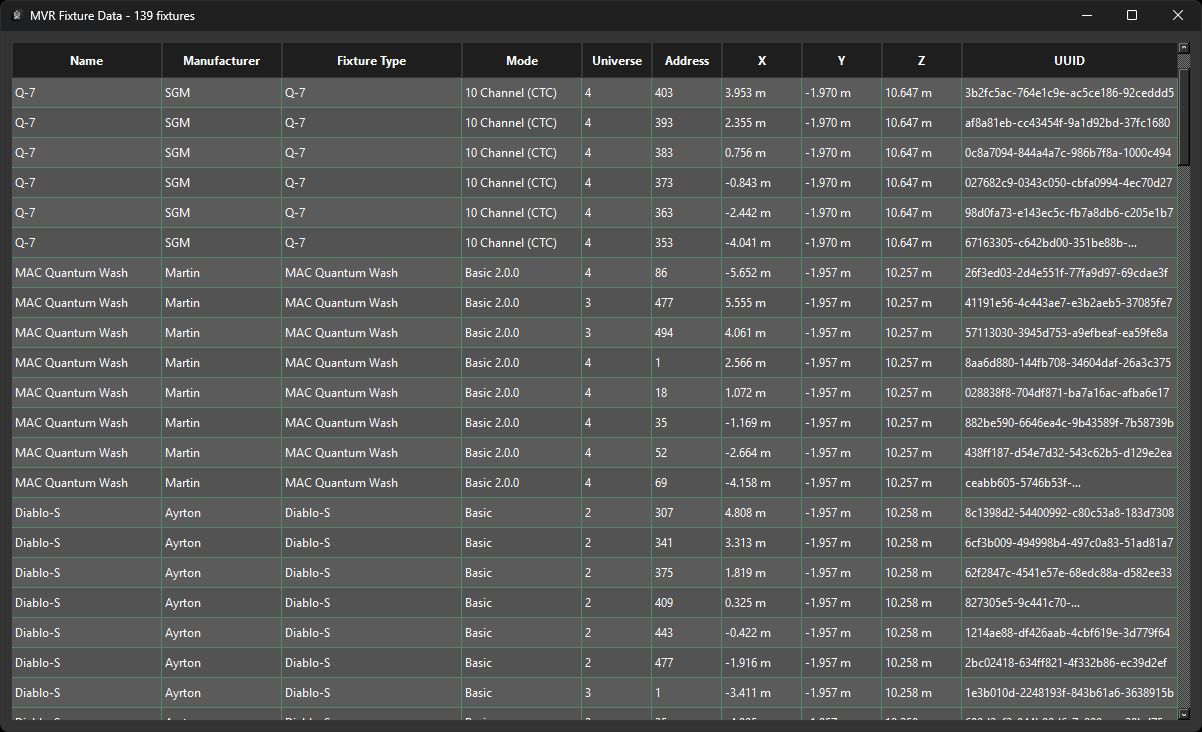Click the Address column header
Image resolution: width=1202 pixels, height=732 pixels.
pyautogui.click(x=687, y=61)
